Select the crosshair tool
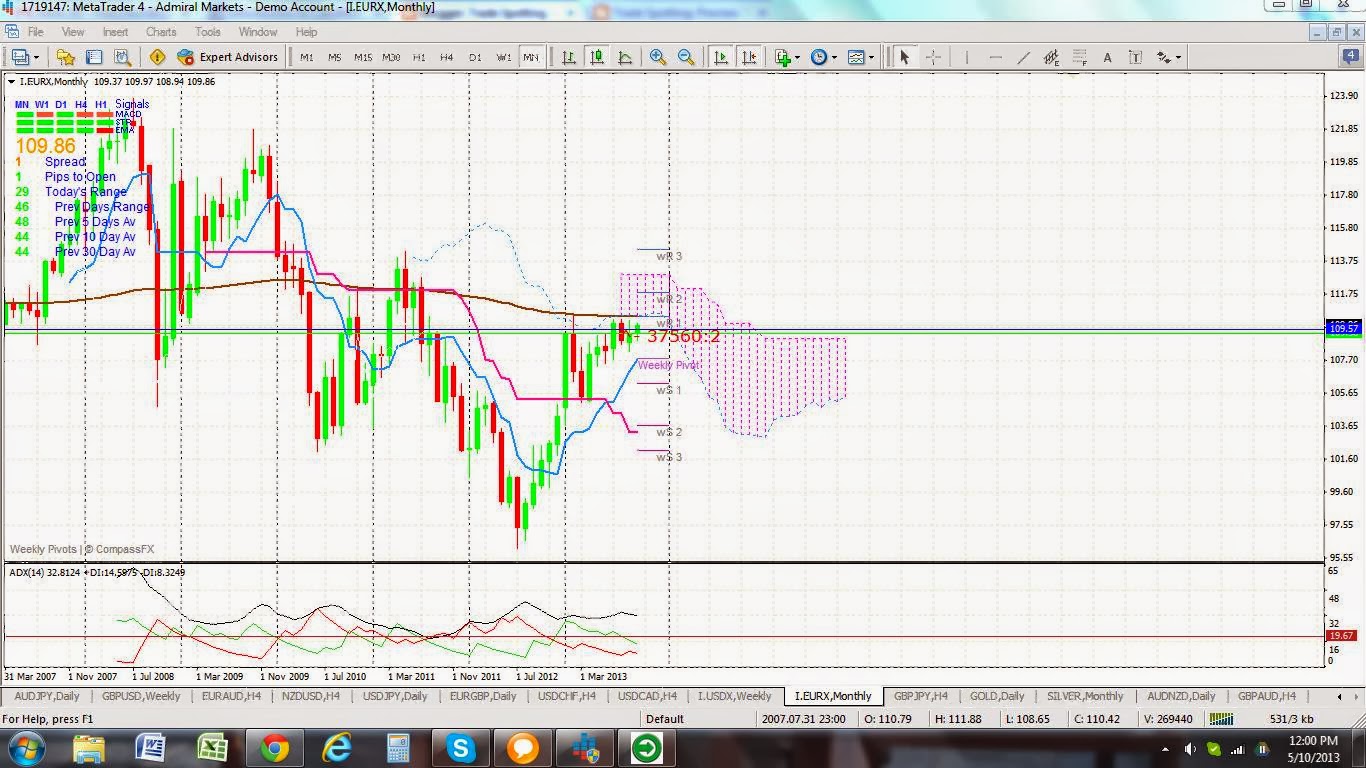 [x=933, y=57]
